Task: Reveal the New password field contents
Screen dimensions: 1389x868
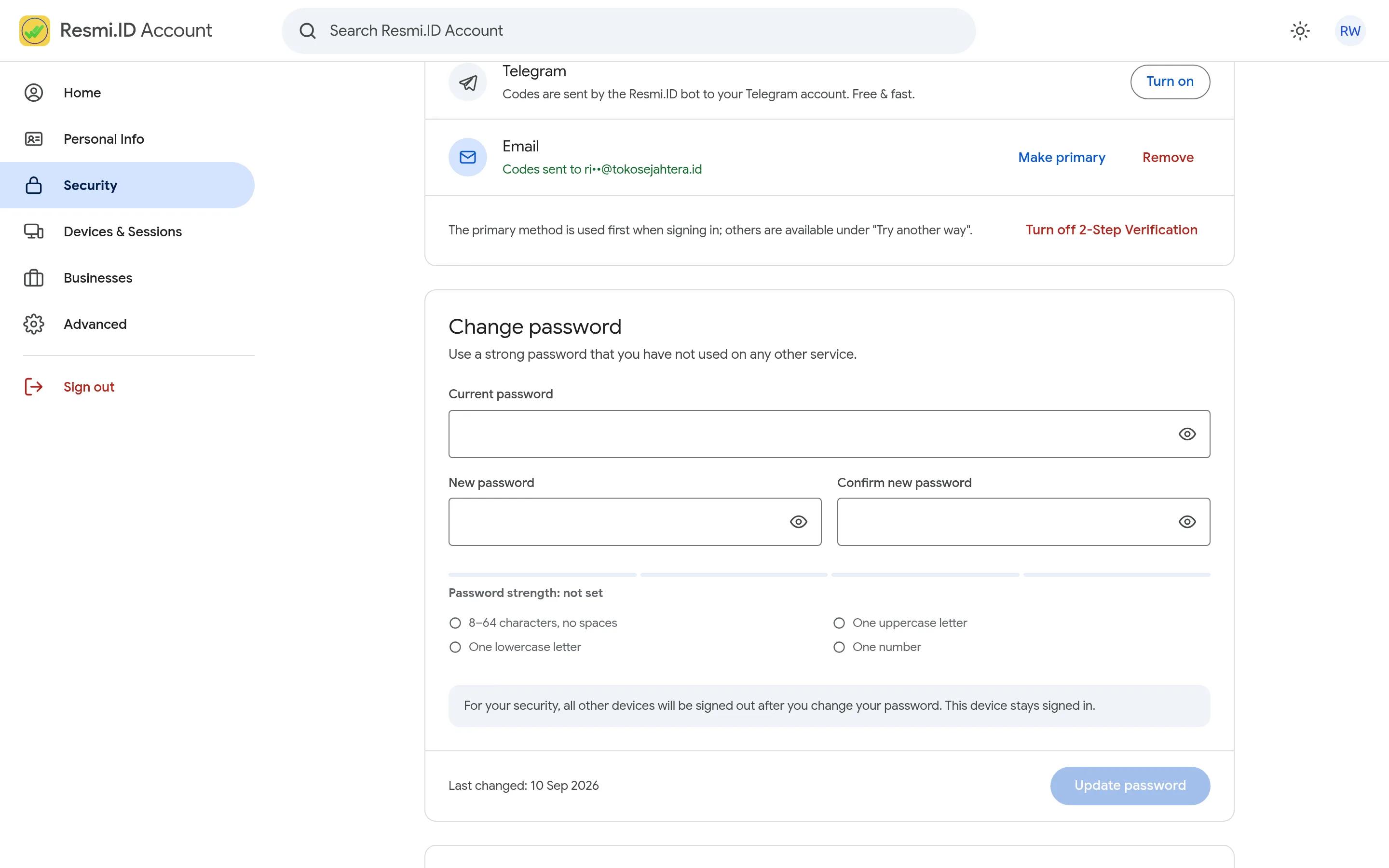Action: click(798, 522)
